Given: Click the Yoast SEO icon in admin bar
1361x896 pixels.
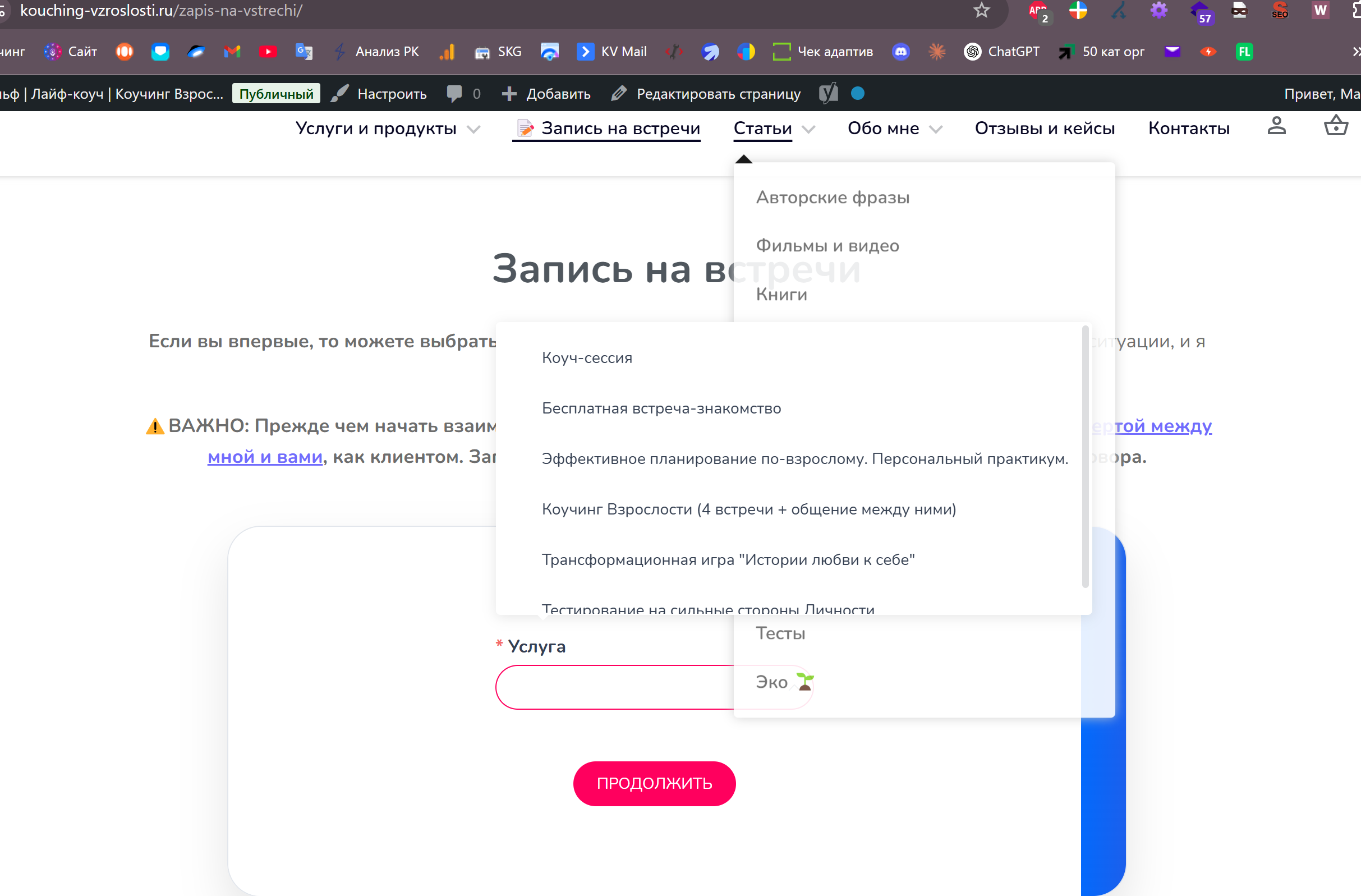Looking at the screenshot, I should [x=828, y=93].
